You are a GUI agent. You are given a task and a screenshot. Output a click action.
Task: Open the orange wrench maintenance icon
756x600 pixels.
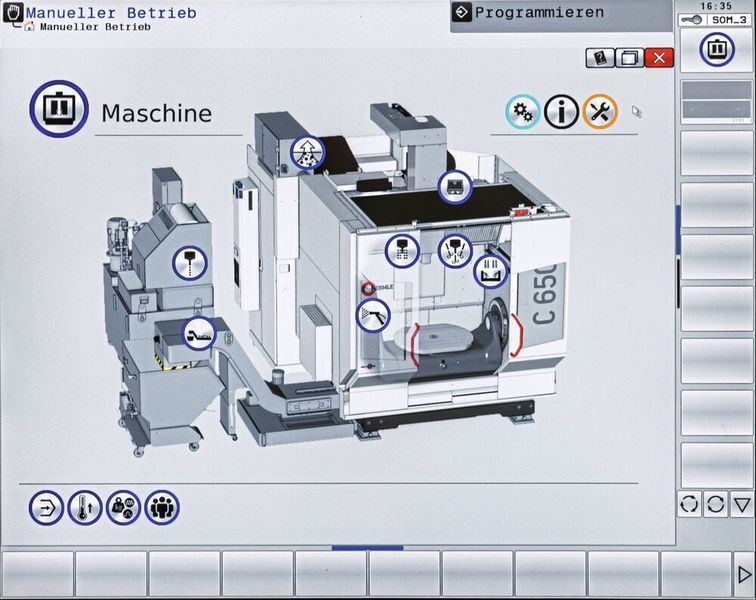click(x=600, y=112)
